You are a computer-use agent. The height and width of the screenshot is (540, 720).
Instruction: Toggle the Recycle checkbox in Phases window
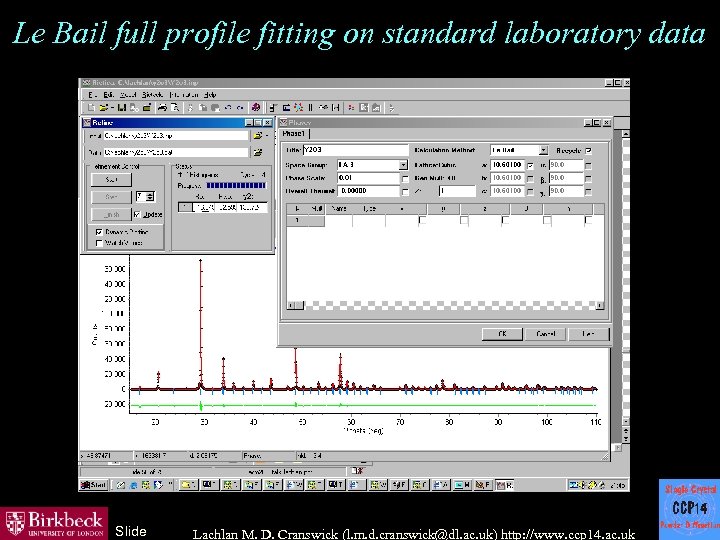589,151
